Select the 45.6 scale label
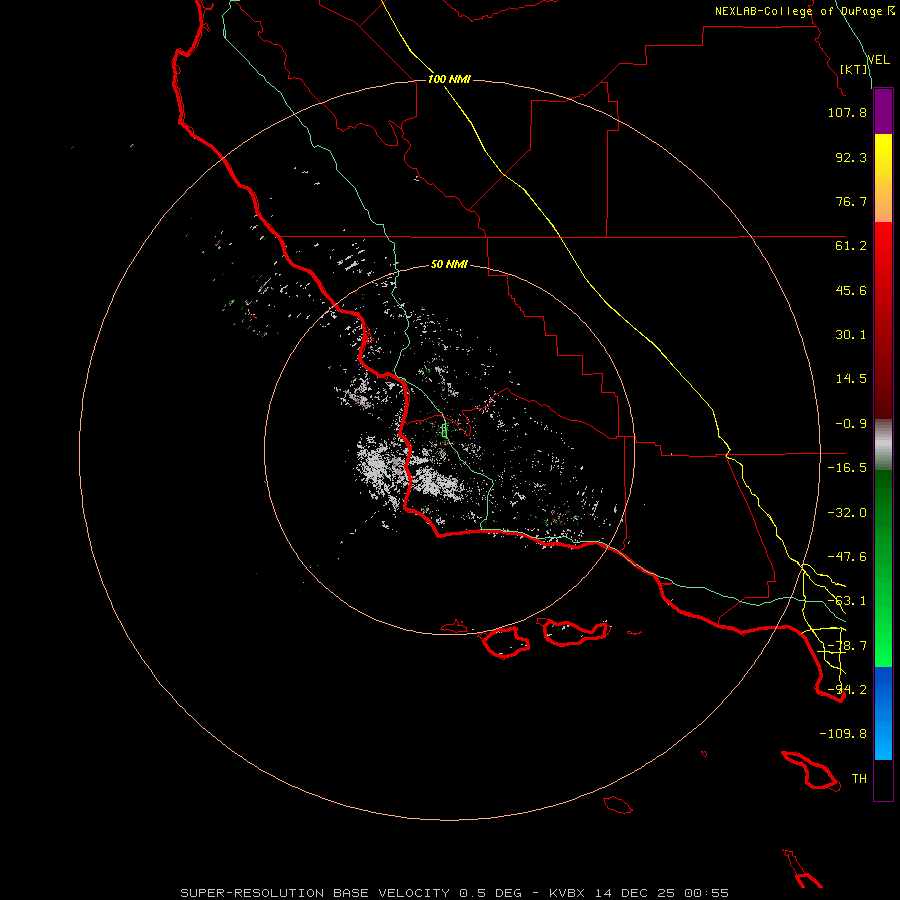 click(851, 290)
